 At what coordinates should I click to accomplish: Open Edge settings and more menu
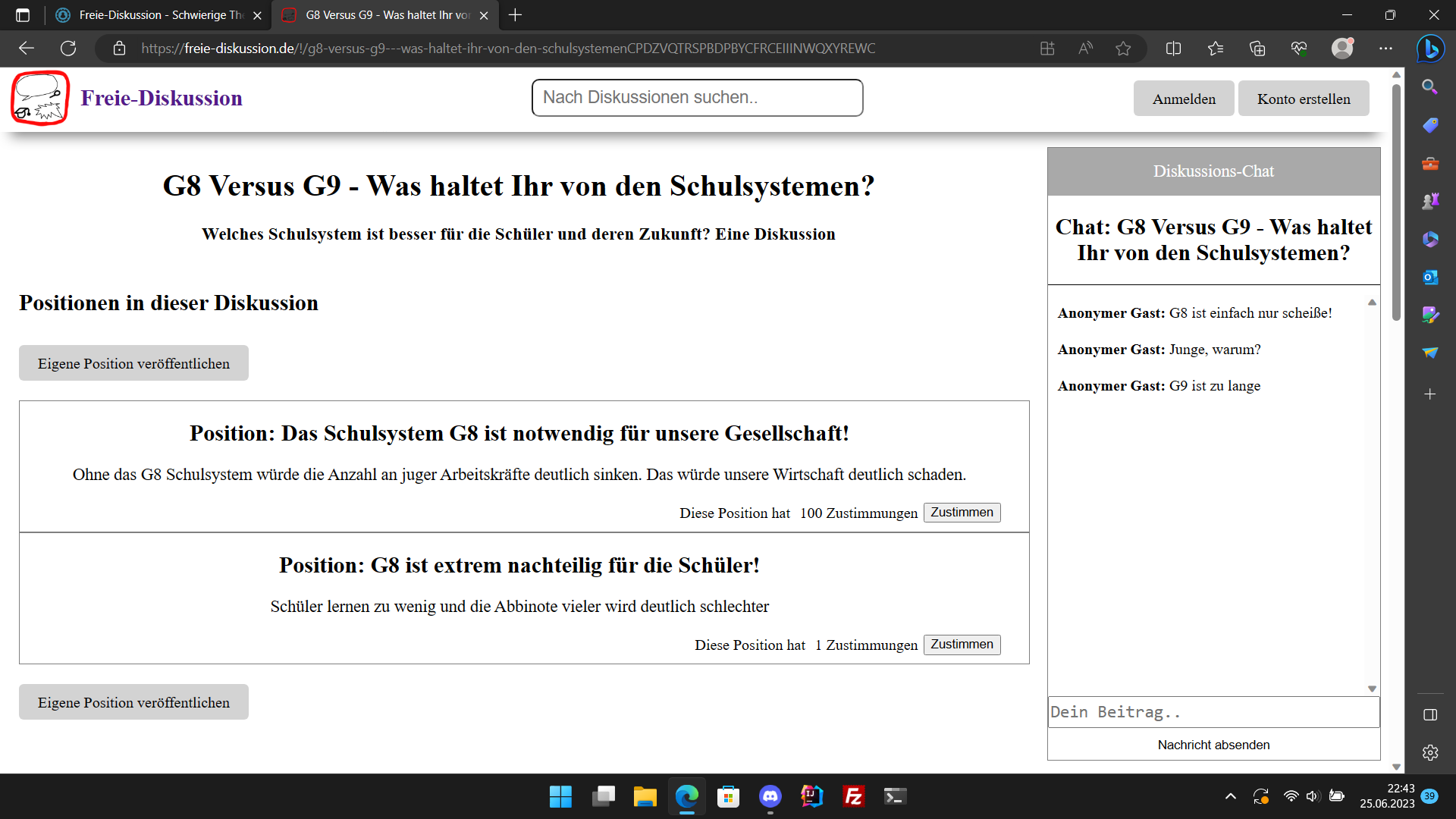pyautogui.click(x=1385, y=49)
